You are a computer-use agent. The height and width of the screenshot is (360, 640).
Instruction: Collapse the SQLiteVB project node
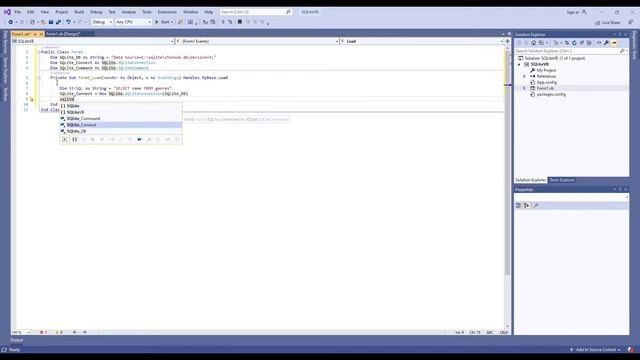pos(520,64)
